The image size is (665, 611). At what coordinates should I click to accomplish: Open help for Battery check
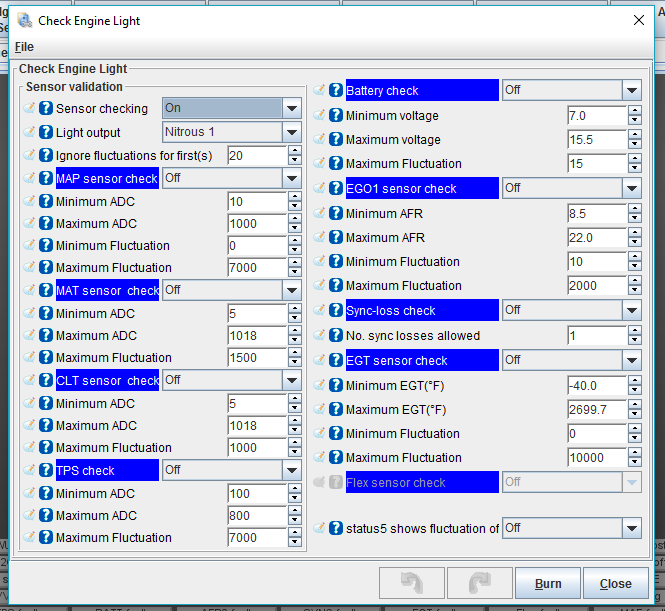[336, 90]
